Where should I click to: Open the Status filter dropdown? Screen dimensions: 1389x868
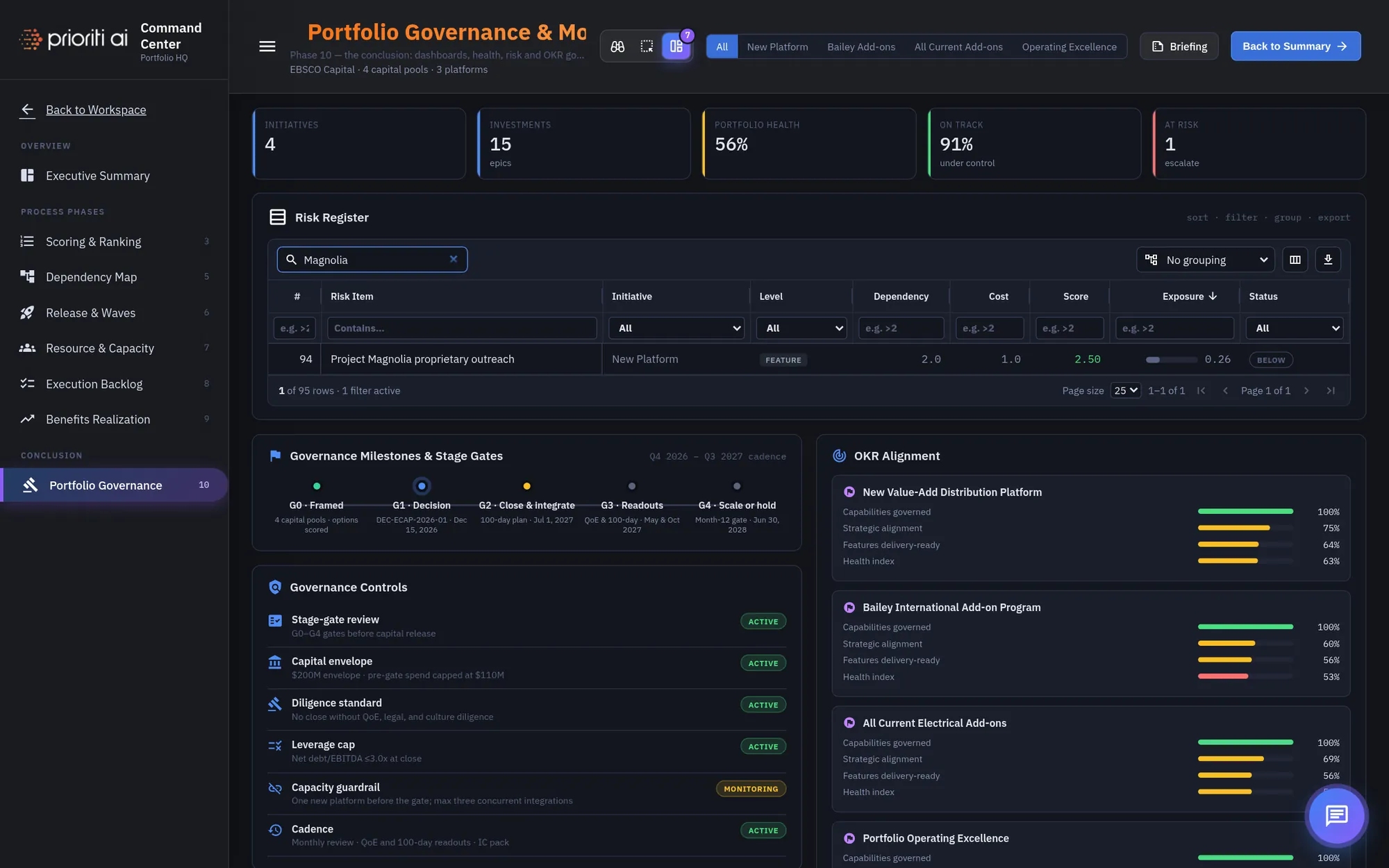pos(1295,328)
